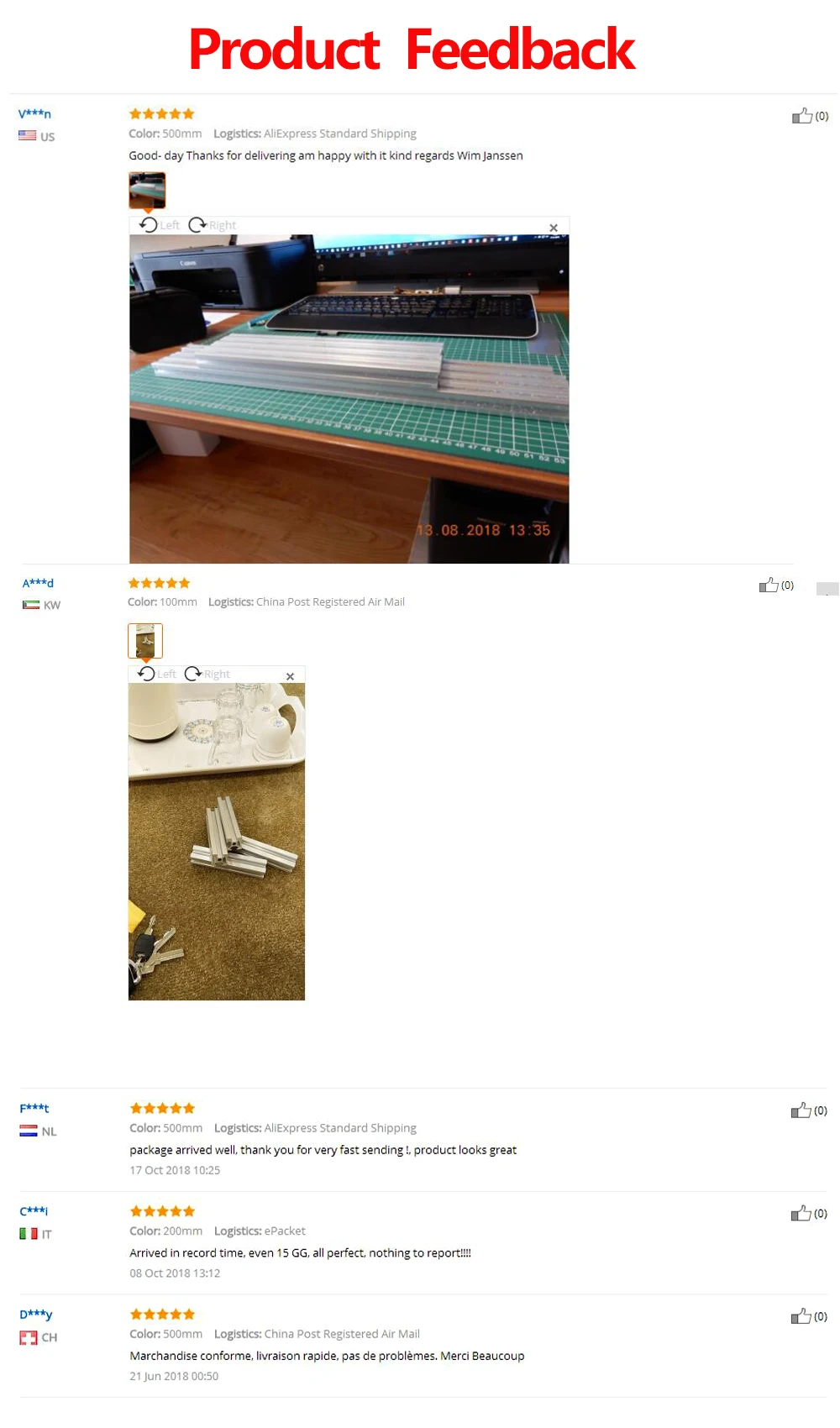The image size is (840, 1428).
Task: Click the enlarged aluminum profiles desk photo
Action: [x=349, y=399]
